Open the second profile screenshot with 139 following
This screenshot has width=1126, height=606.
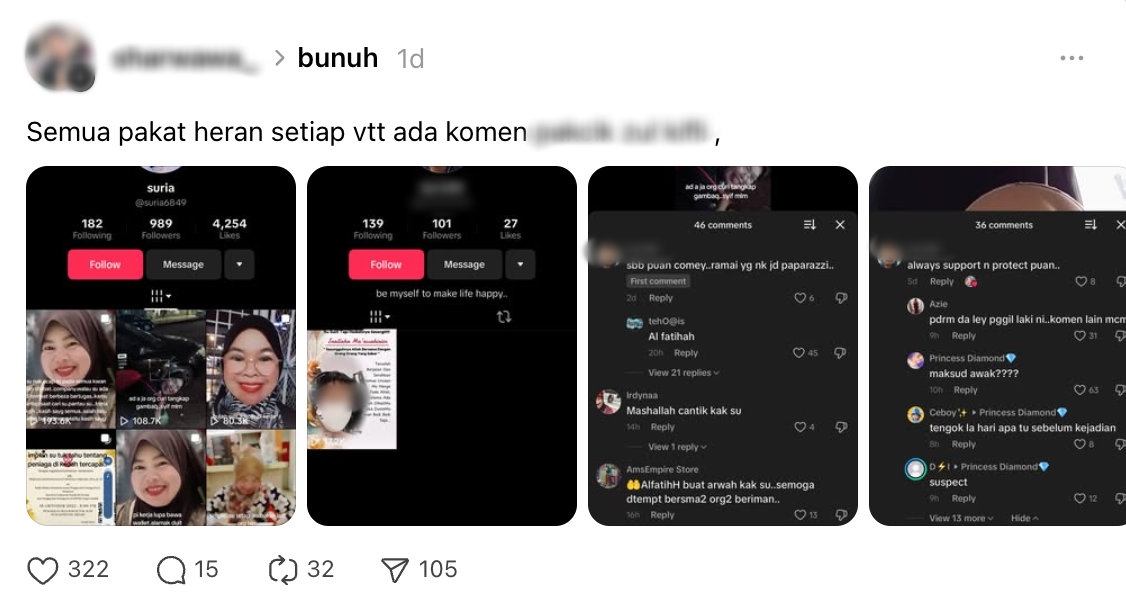coord(442,346)
